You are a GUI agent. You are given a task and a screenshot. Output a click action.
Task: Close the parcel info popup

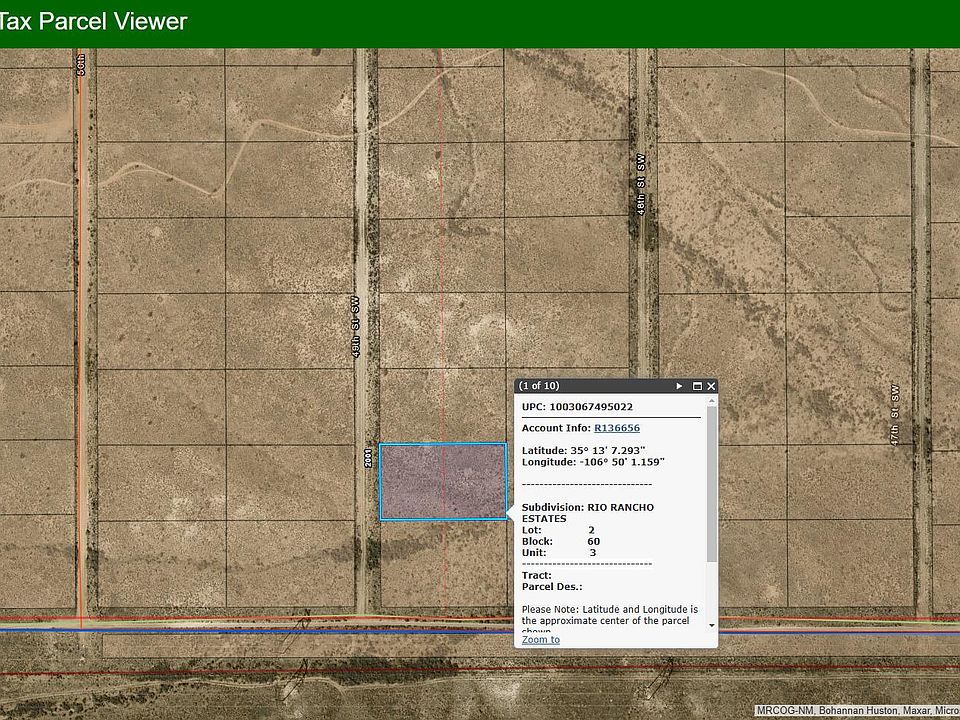coord(711,386)
